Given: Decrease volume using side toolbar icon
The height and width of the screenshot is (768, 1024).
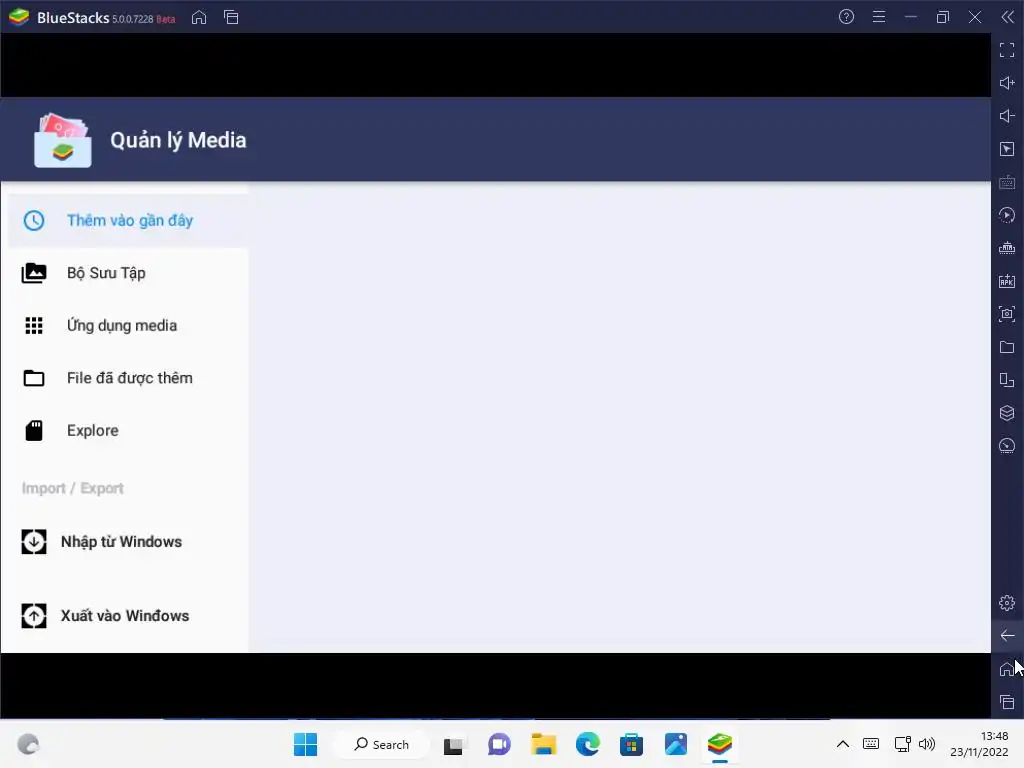Looking at the screenshot, I should pos(1007,116).
